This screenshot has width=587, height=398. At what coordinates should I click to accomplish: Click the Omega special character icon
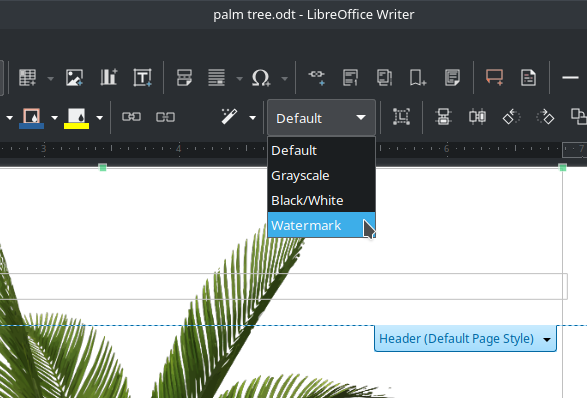coord(261,78)
